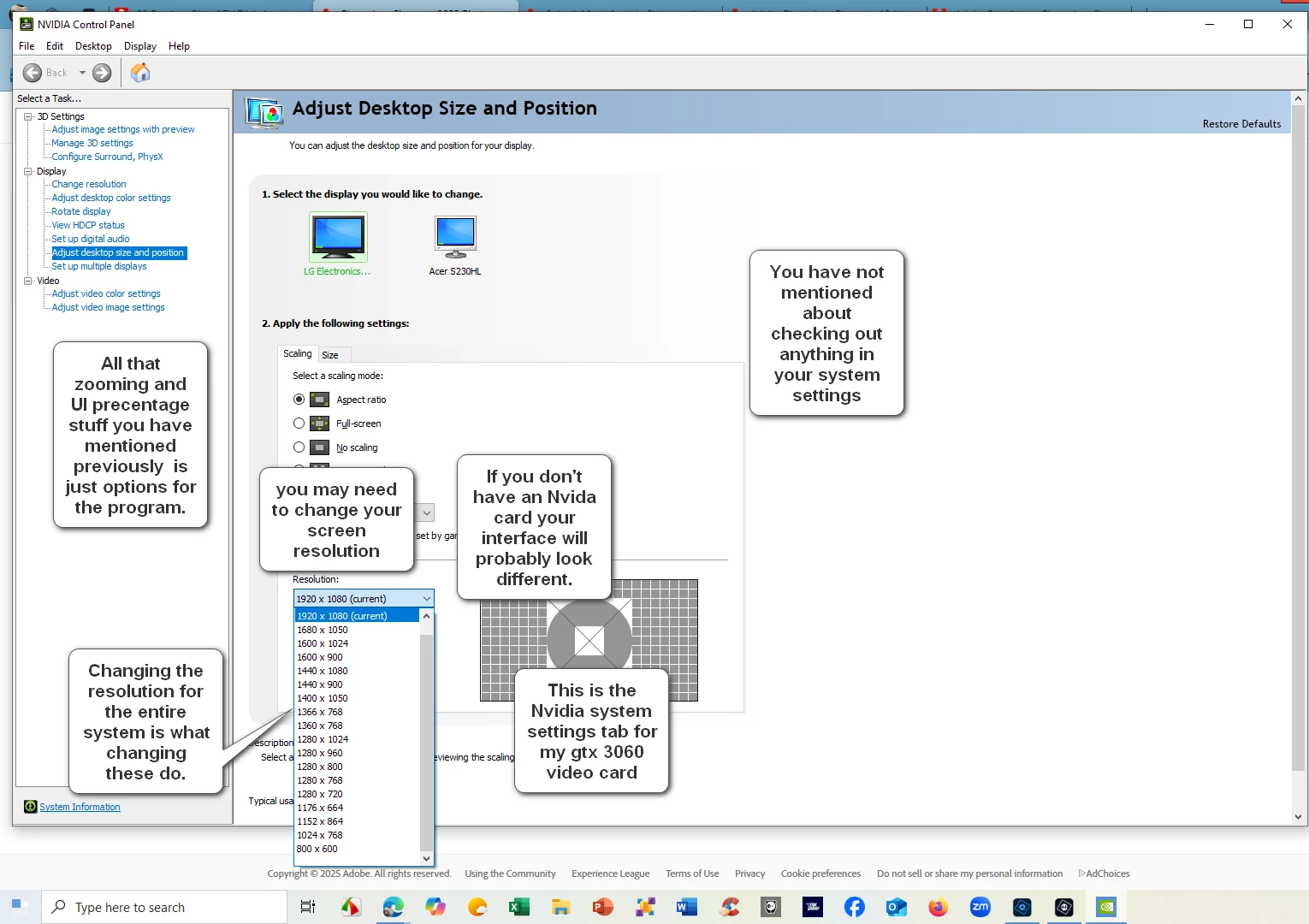Click the Aspect ratio scaling mode icon

[319, 400]
